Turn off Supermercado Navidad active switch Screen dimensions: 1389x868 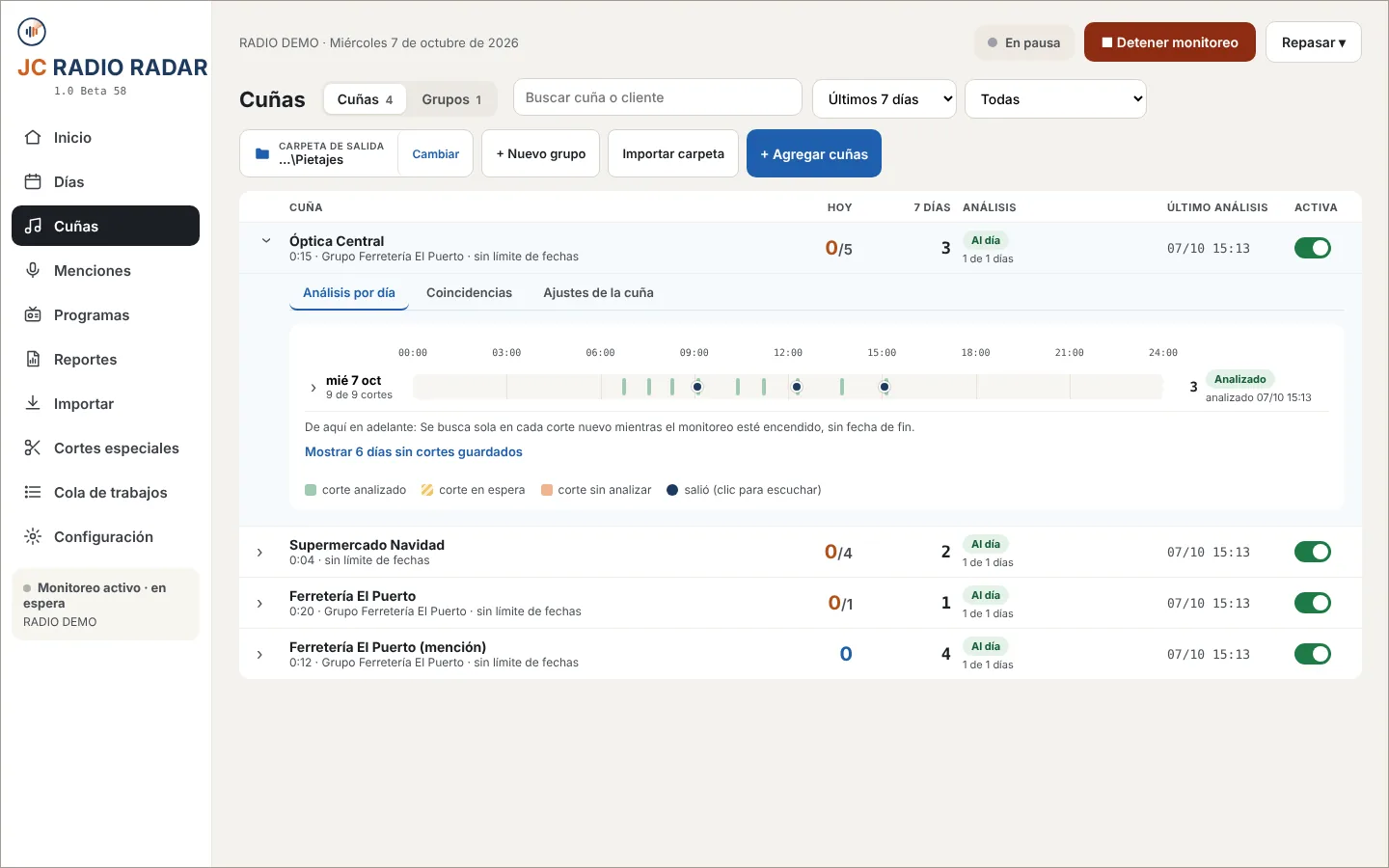1313,553
